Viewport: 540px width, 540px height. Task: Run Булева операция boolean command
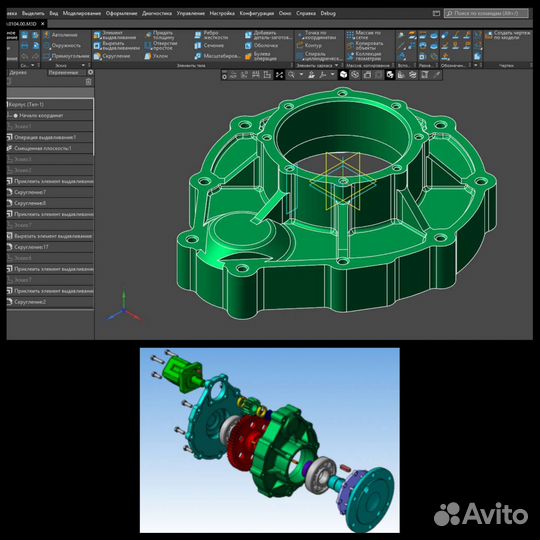[261, 56]
